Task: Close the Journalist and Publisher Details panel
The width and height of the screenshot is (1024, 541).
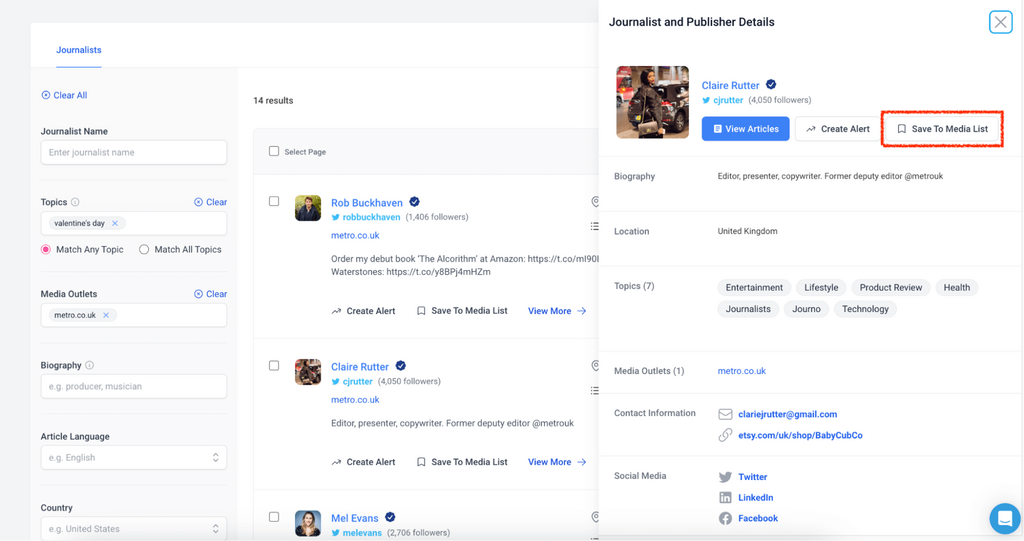Action: tap(1000, 22)
